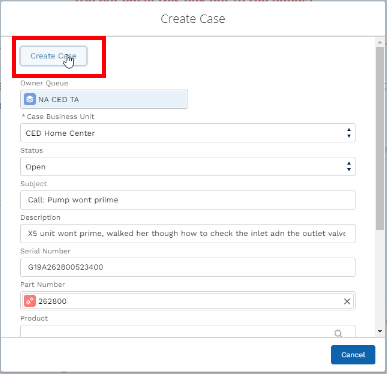Click the Description text field
The image size is (387, 374).
[x=188, y=233]
